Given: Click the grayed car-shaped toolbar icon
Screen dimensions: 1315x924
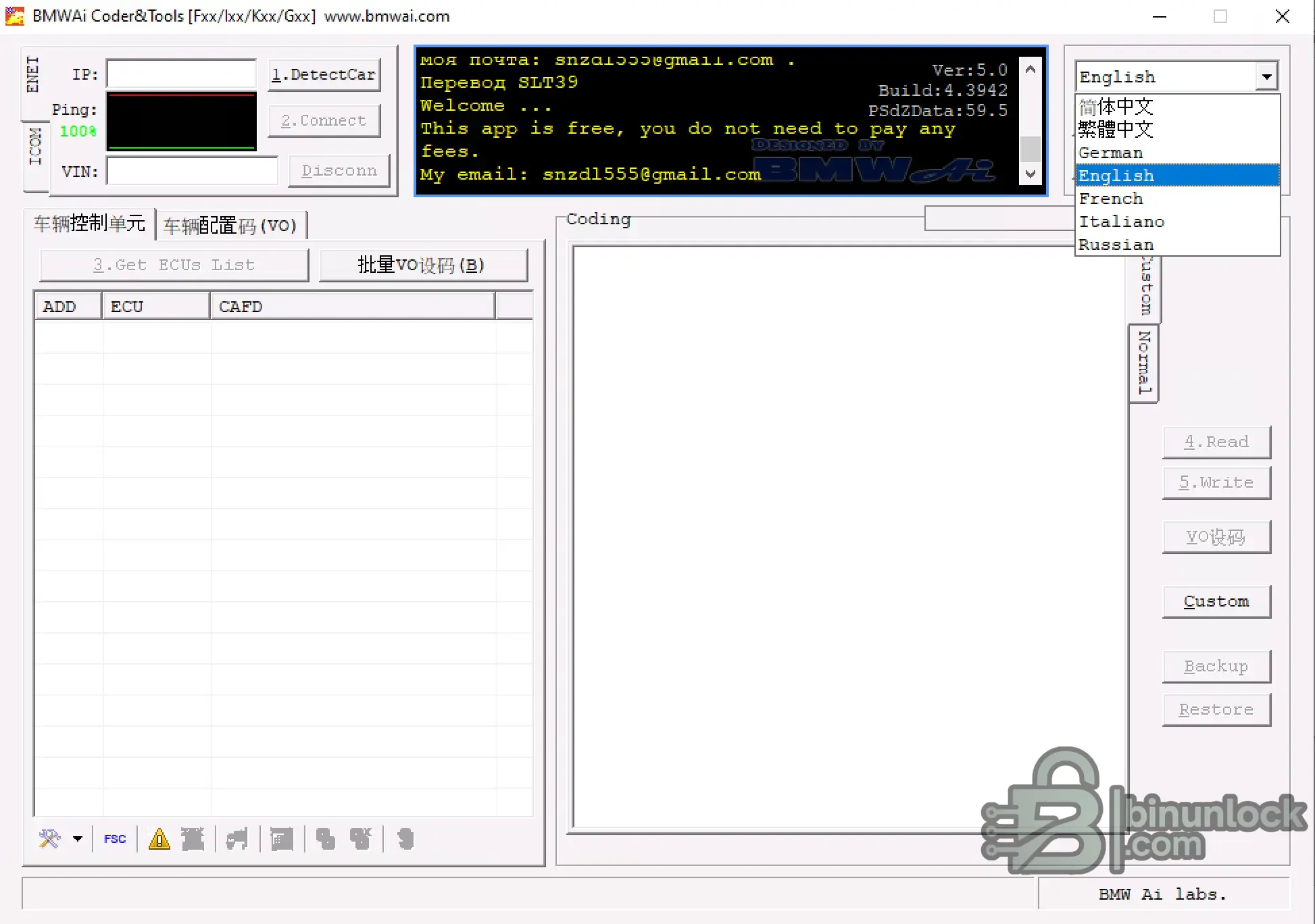Looking at the screenshot, I should click(237, 839).
